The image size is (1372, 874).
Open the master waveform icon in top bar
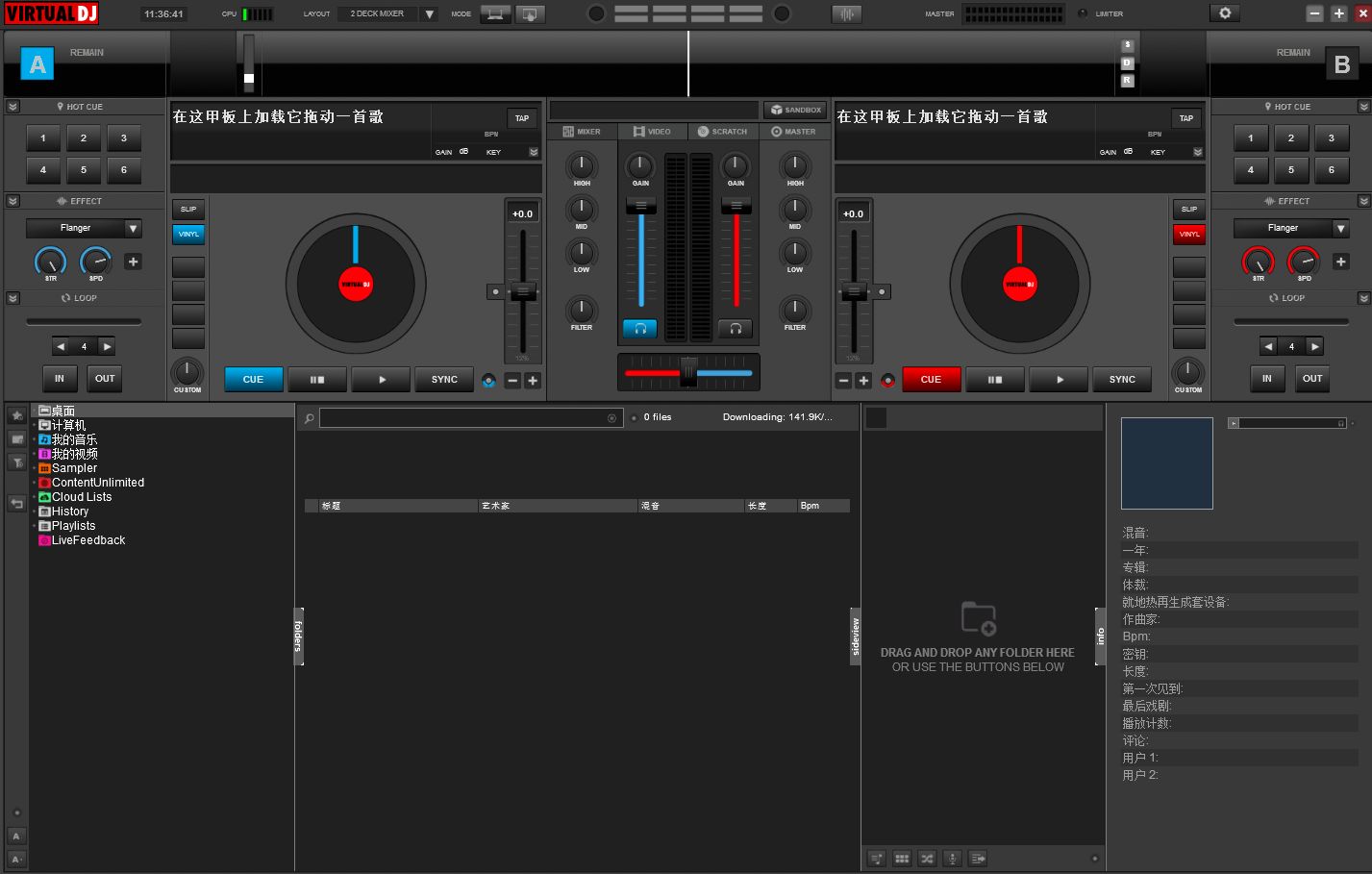click(846, 14)
